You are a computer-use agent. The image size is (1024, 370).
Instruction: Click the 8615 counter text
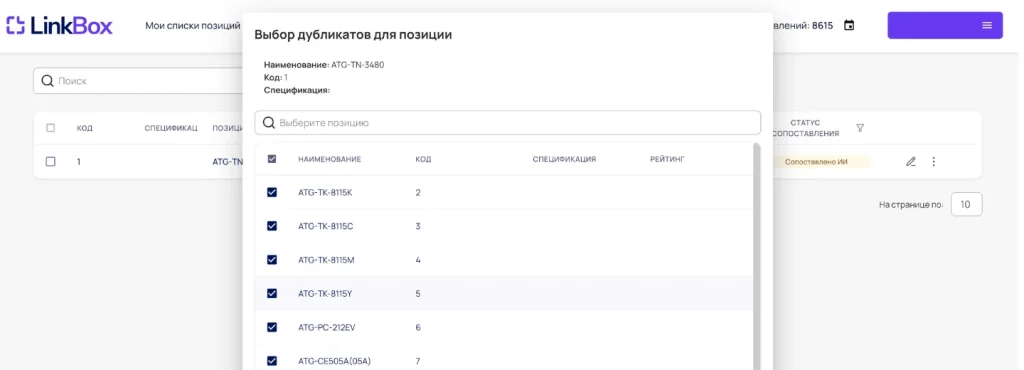pos(822,25)
